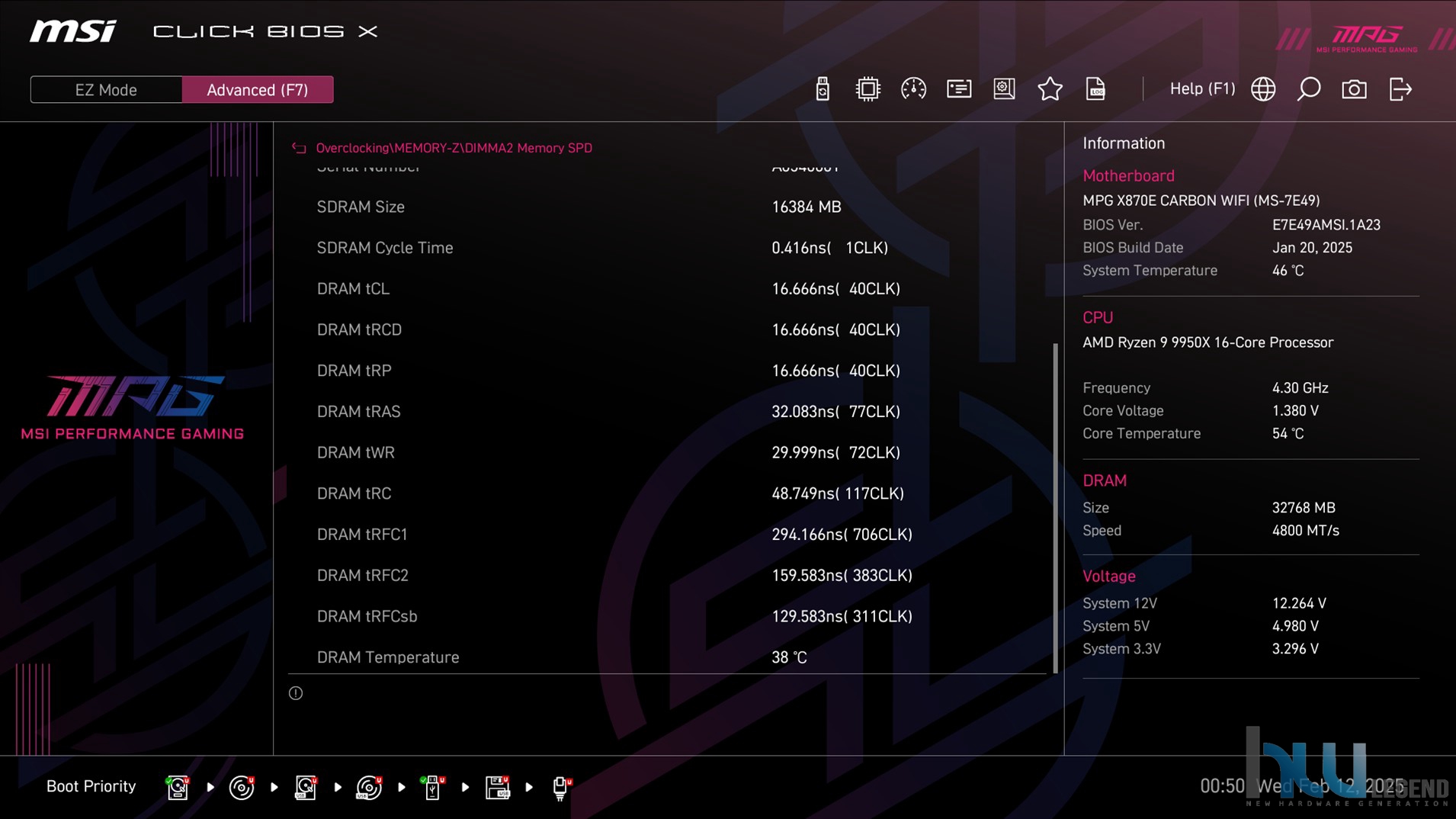Screen dimensions: 1456x819
Task: Click the 38 °C DRAM temperature value
Action: [x=789, y=657]
